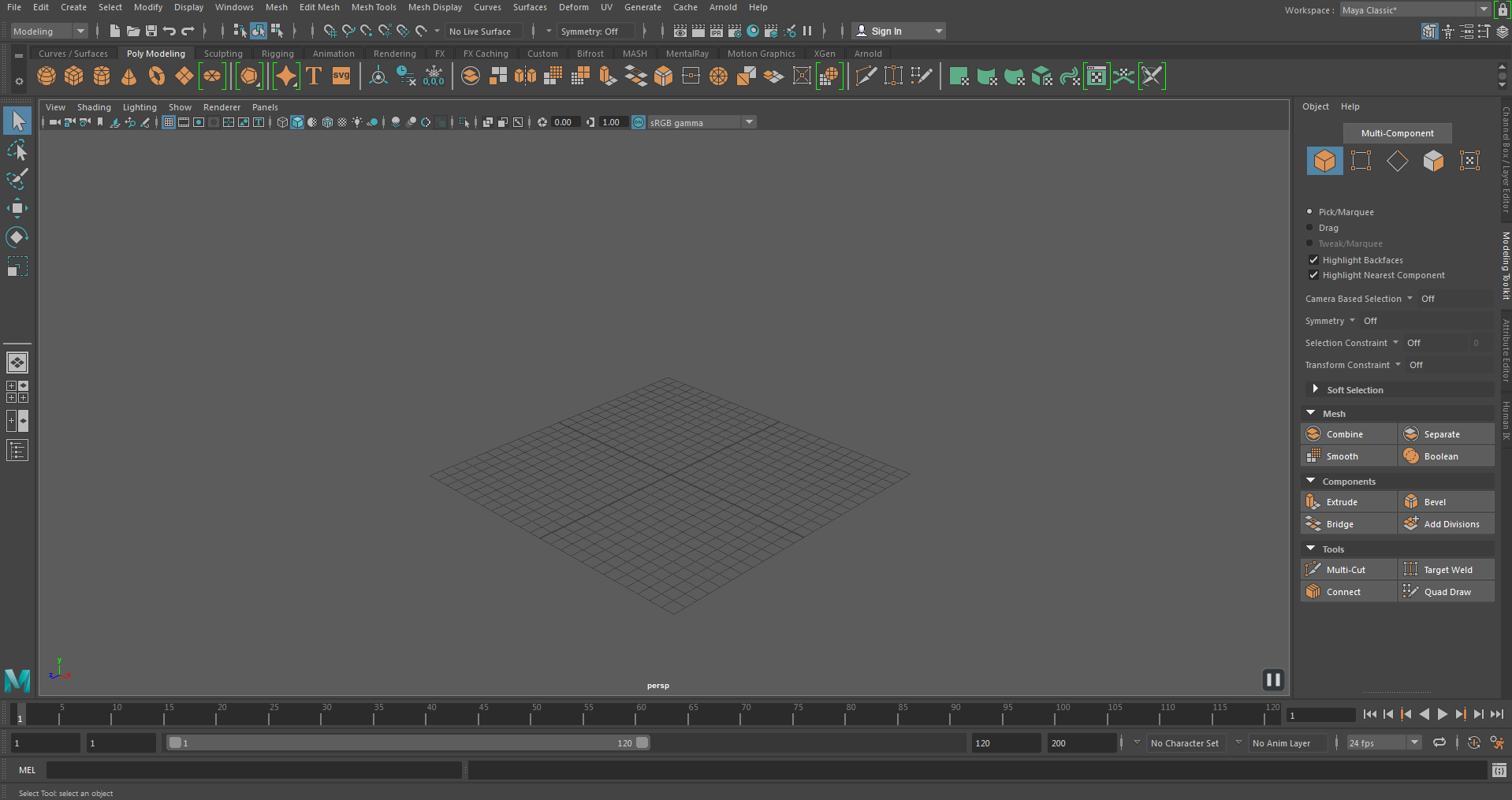Toggle the auto keyframe icon
The width and height of the screenshot is (1512, 800).
coord(1473,742)
